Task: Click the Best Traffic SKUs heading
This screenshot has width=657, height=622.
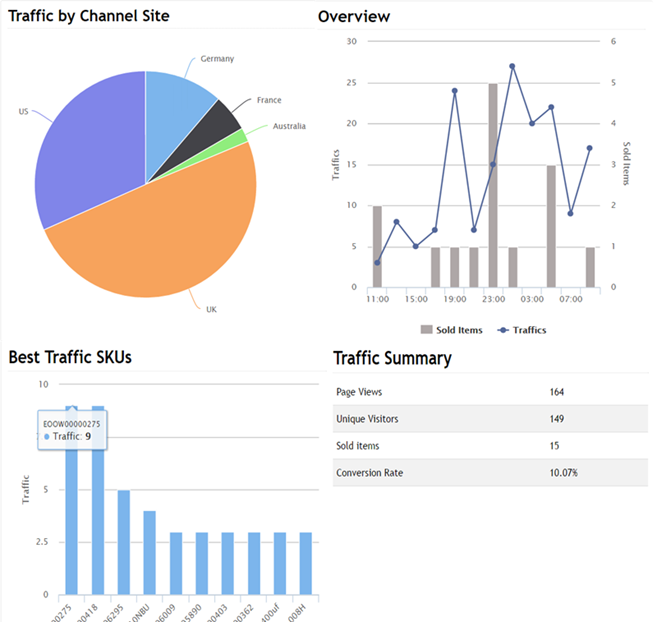Action: 70,357
